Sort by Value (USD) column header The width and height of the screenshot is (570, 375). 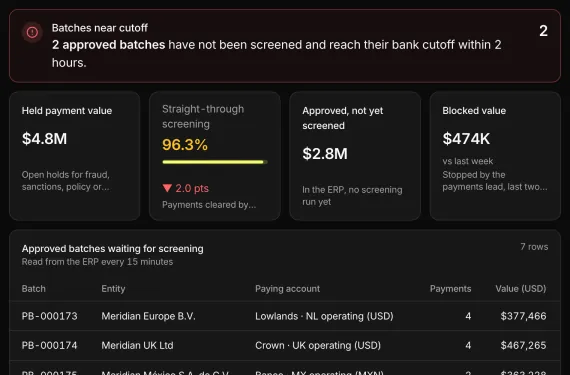(x=521, y=289)
